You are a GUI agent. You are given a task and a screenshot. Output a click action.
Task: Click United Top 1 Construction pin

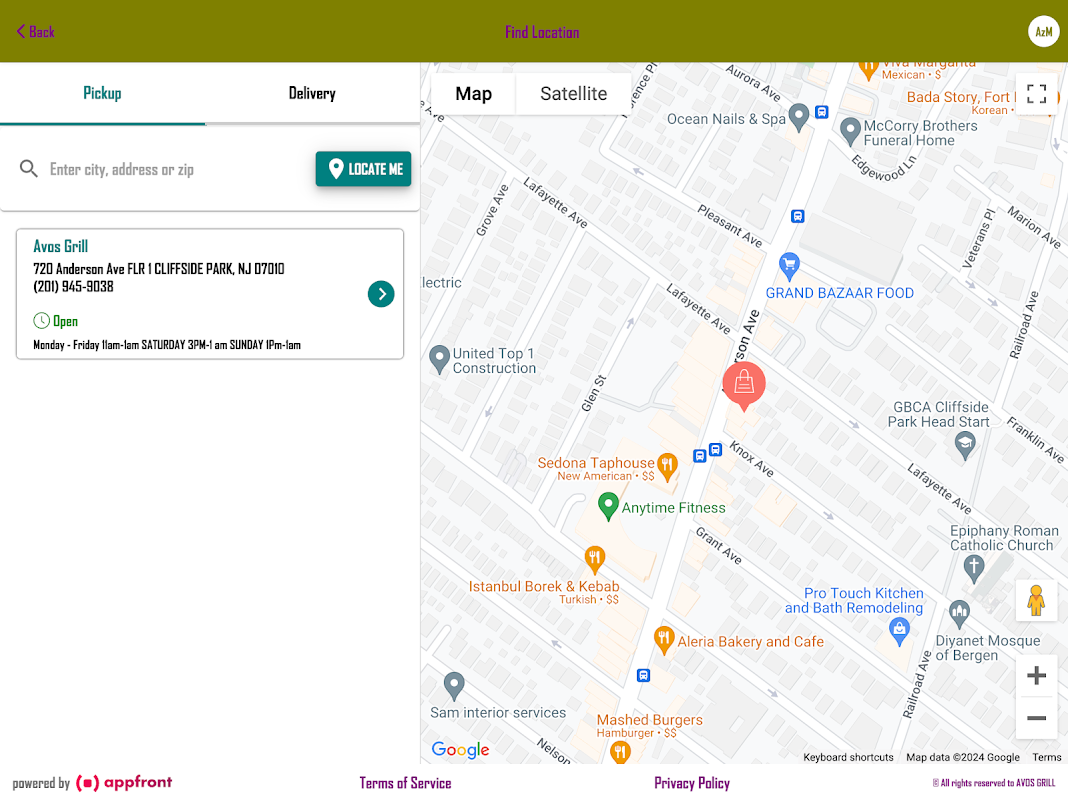click(439, 359)
